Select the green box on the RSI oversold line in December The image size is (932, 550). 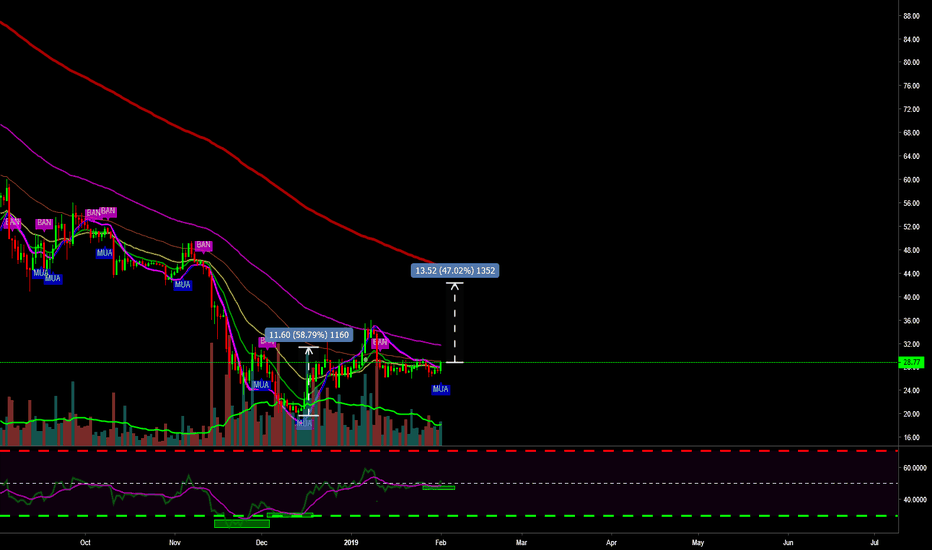(290, 515)
